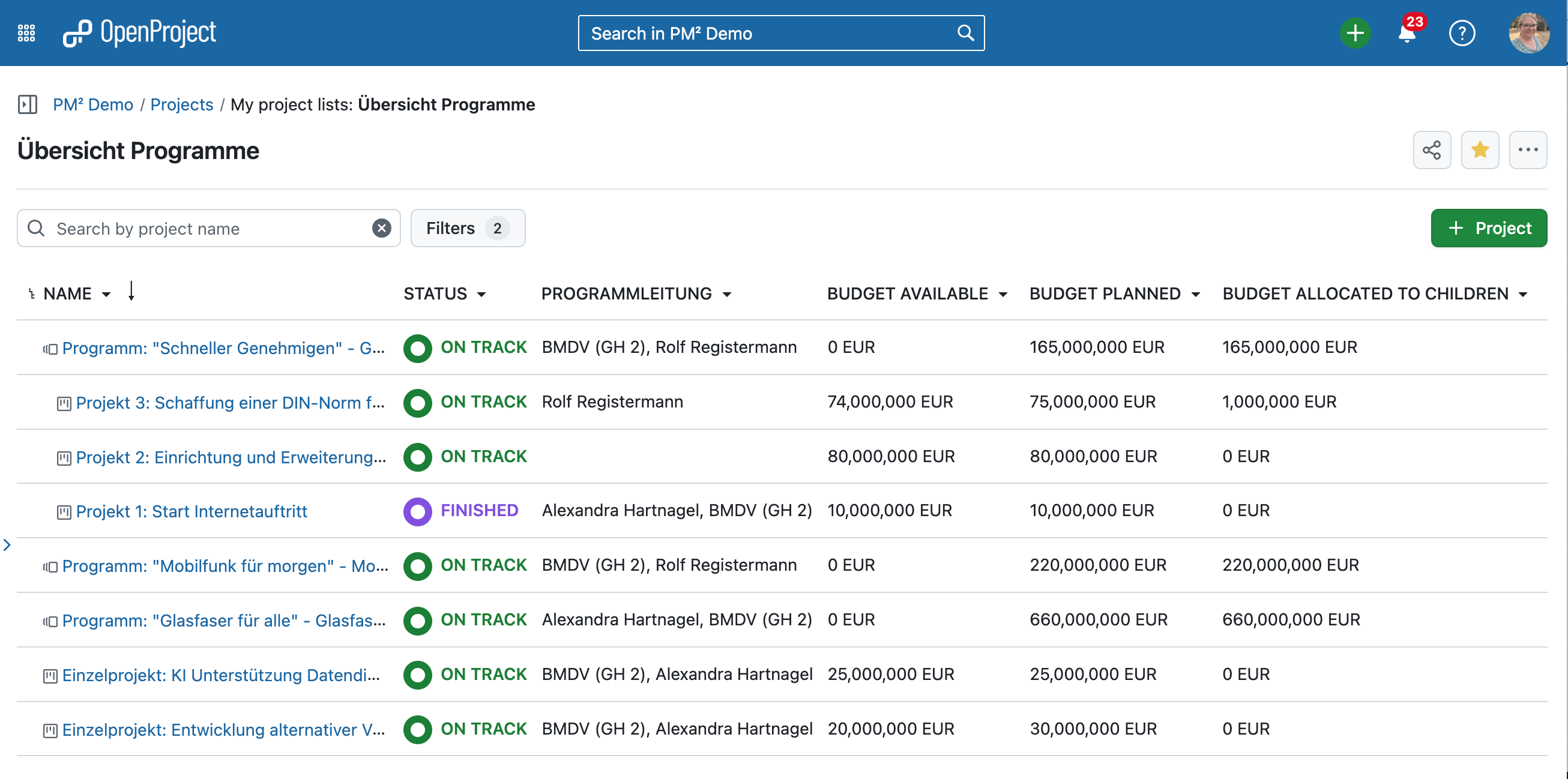Viewport: 1568px width, 779px height.
Task: Open the user avatar menu
Action: point(1528,33)
